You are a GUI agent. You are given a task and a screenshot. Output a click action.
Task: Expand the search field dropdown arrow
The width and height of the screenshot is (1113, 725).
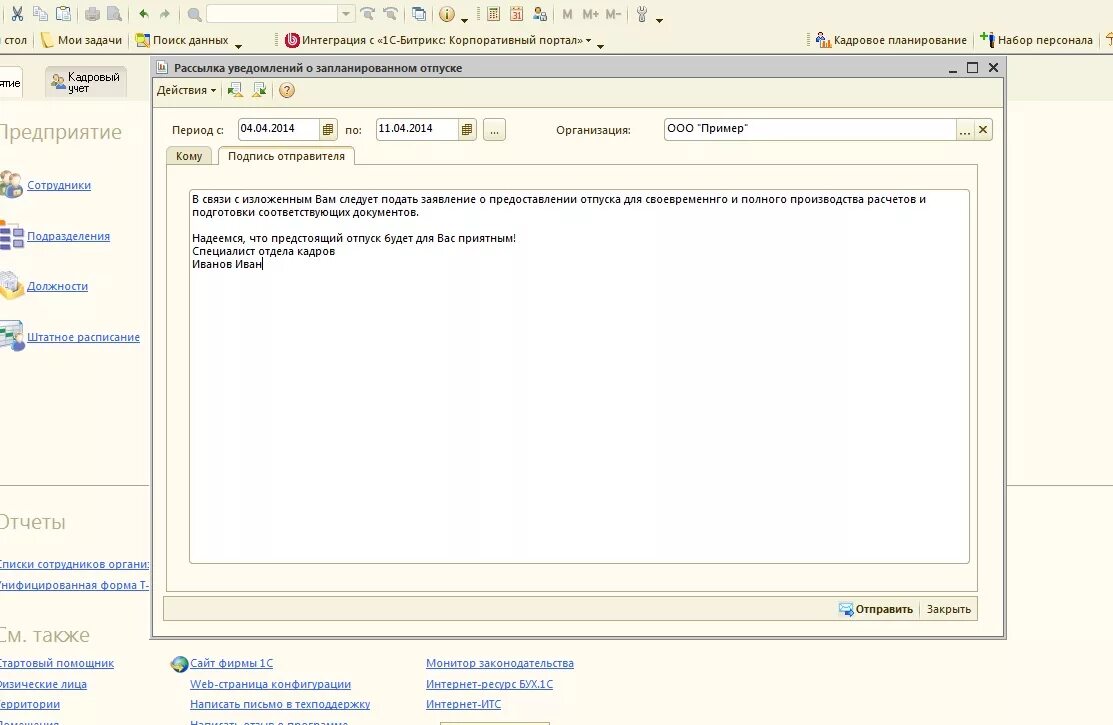pos(346,13)
